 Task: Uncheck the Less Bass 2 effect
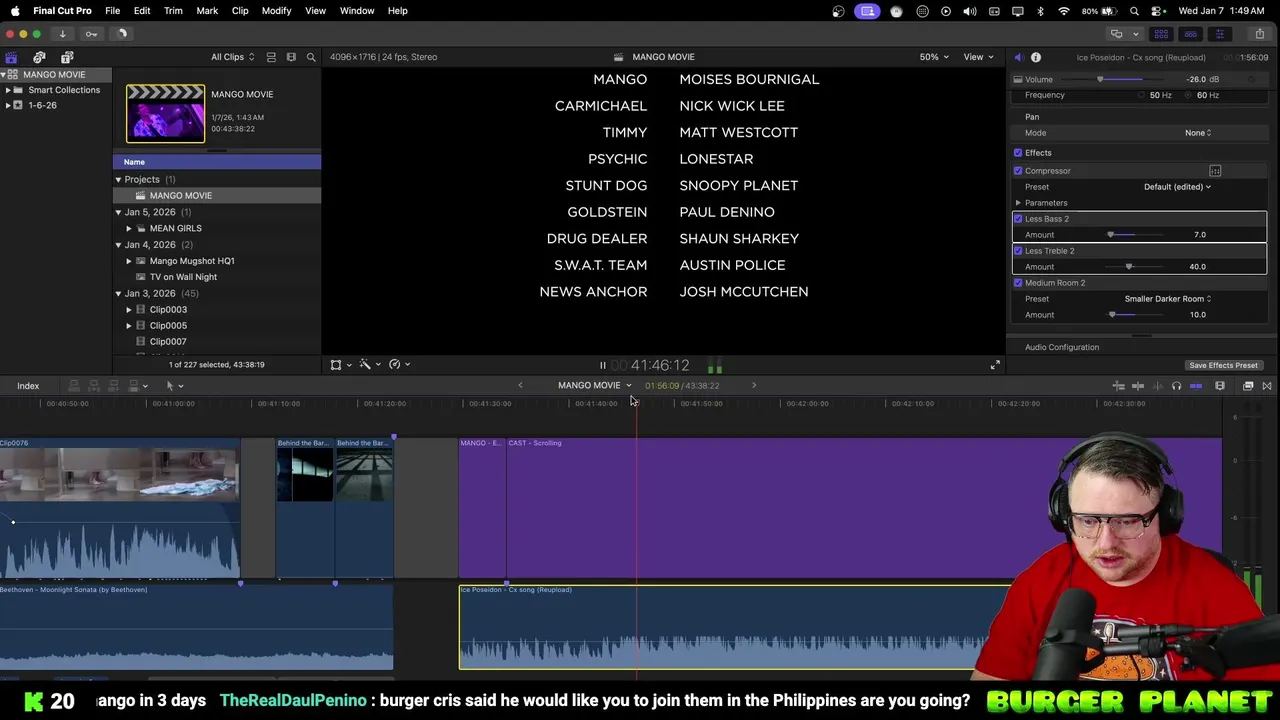[1018, 219]
